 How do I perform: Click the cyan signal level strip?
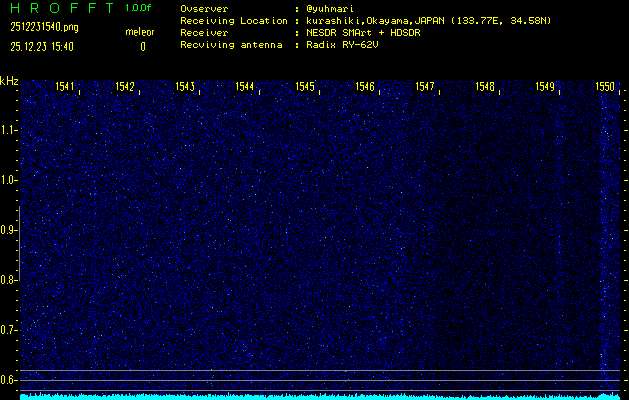320,397
